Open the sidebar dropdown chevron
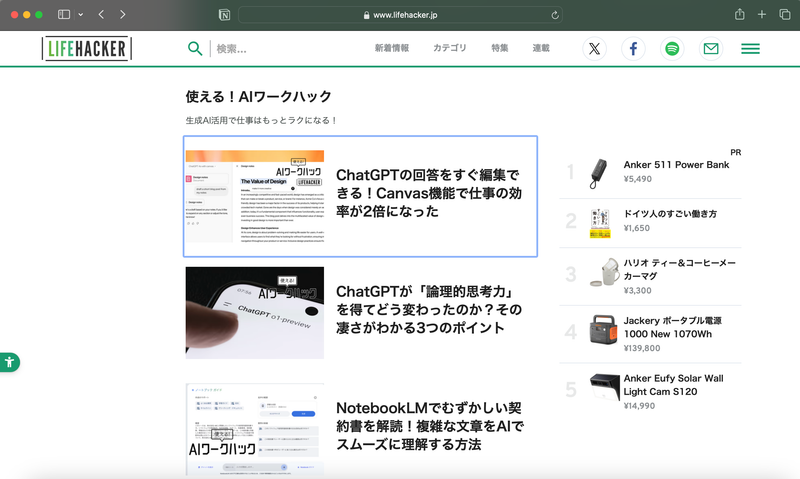 tap(81, 15)
